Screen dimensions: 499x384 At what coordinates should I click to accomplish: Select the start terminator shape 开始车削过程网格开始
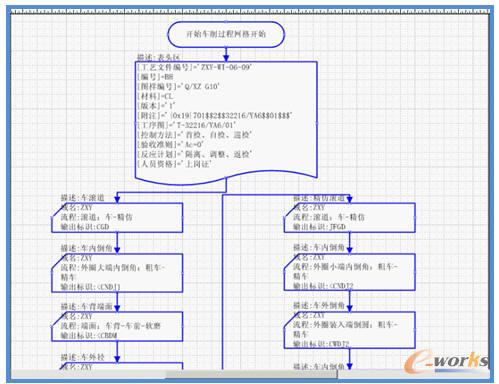[x=226, y=34]
